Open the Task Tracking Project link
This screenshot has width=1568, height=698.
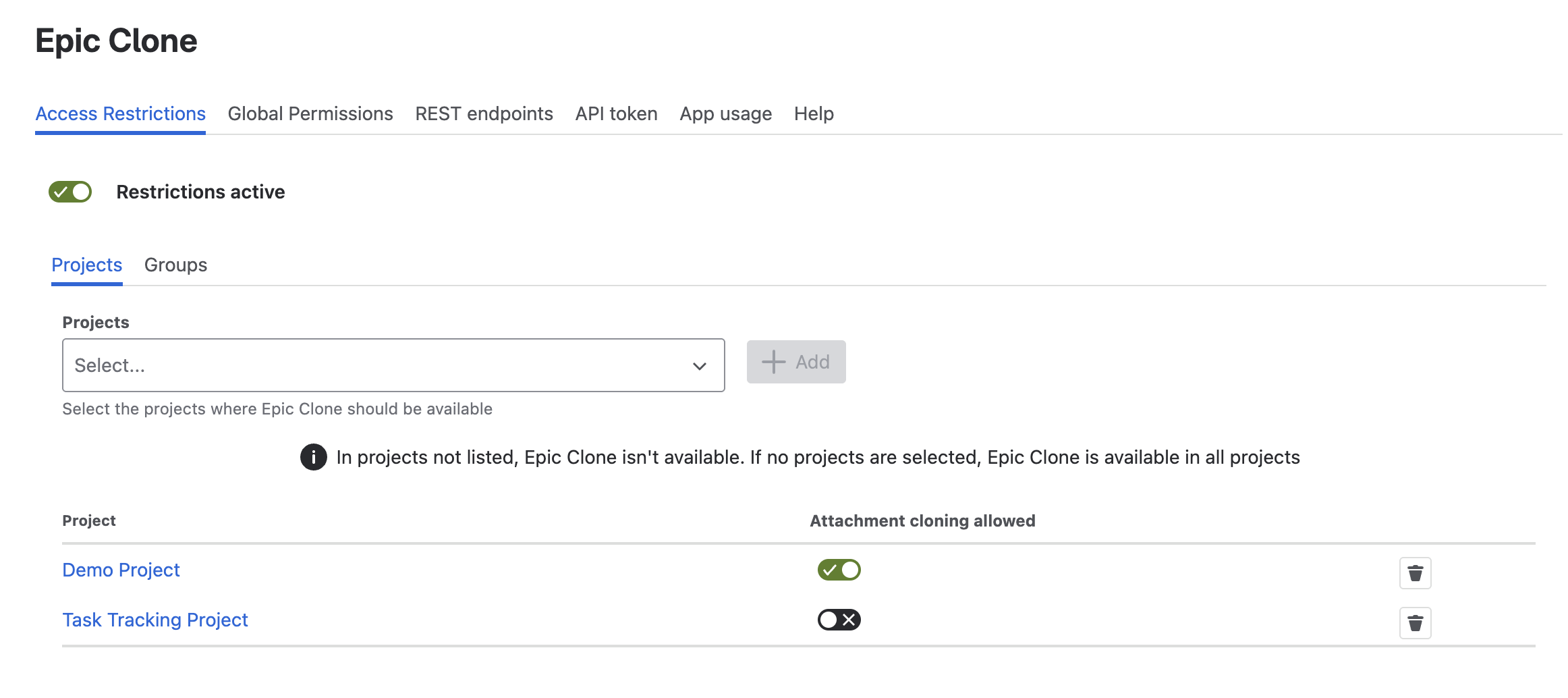pos(155,620)
